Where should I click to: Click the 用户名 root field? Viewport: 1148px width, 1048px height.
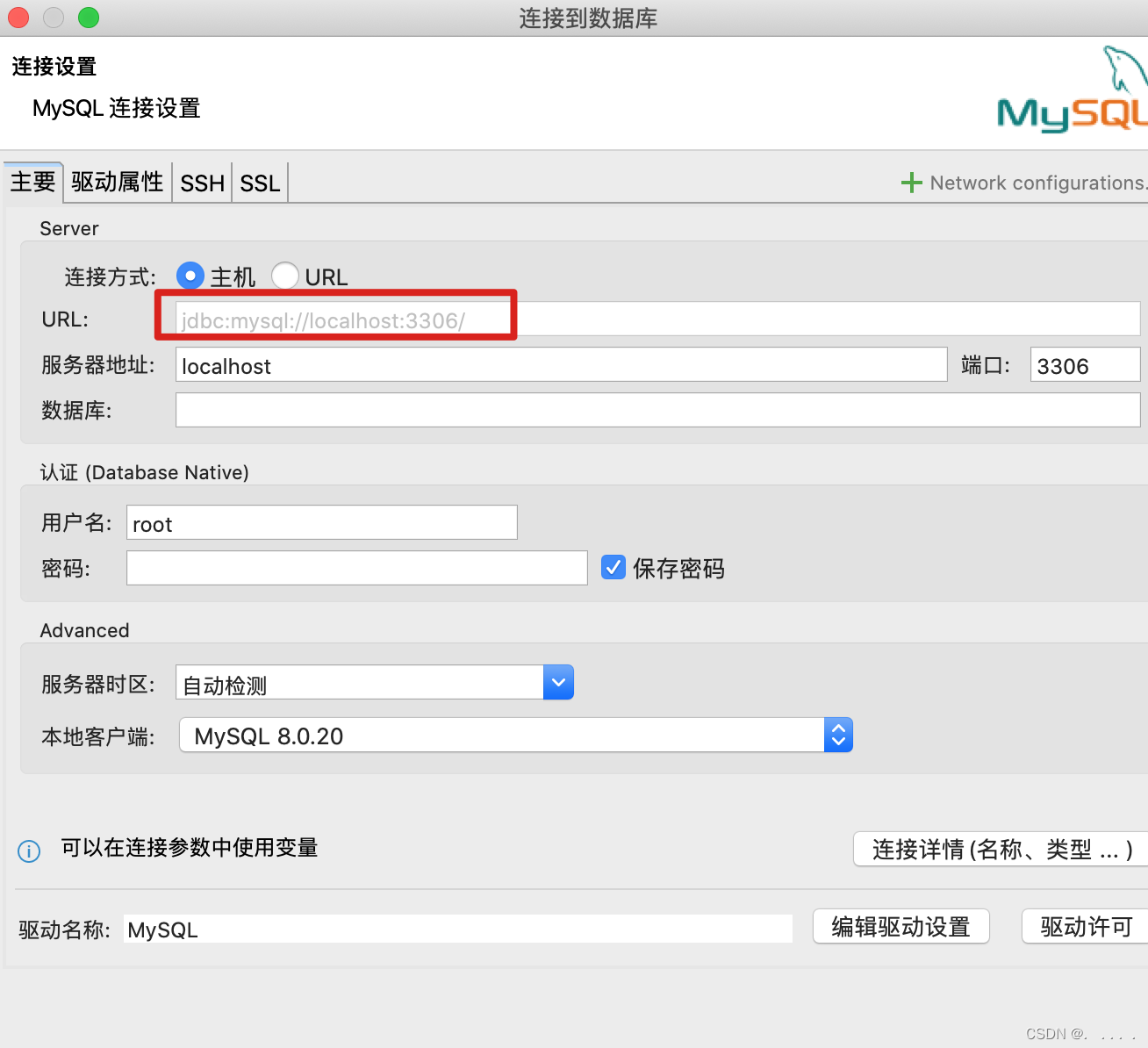click(322, 522)
